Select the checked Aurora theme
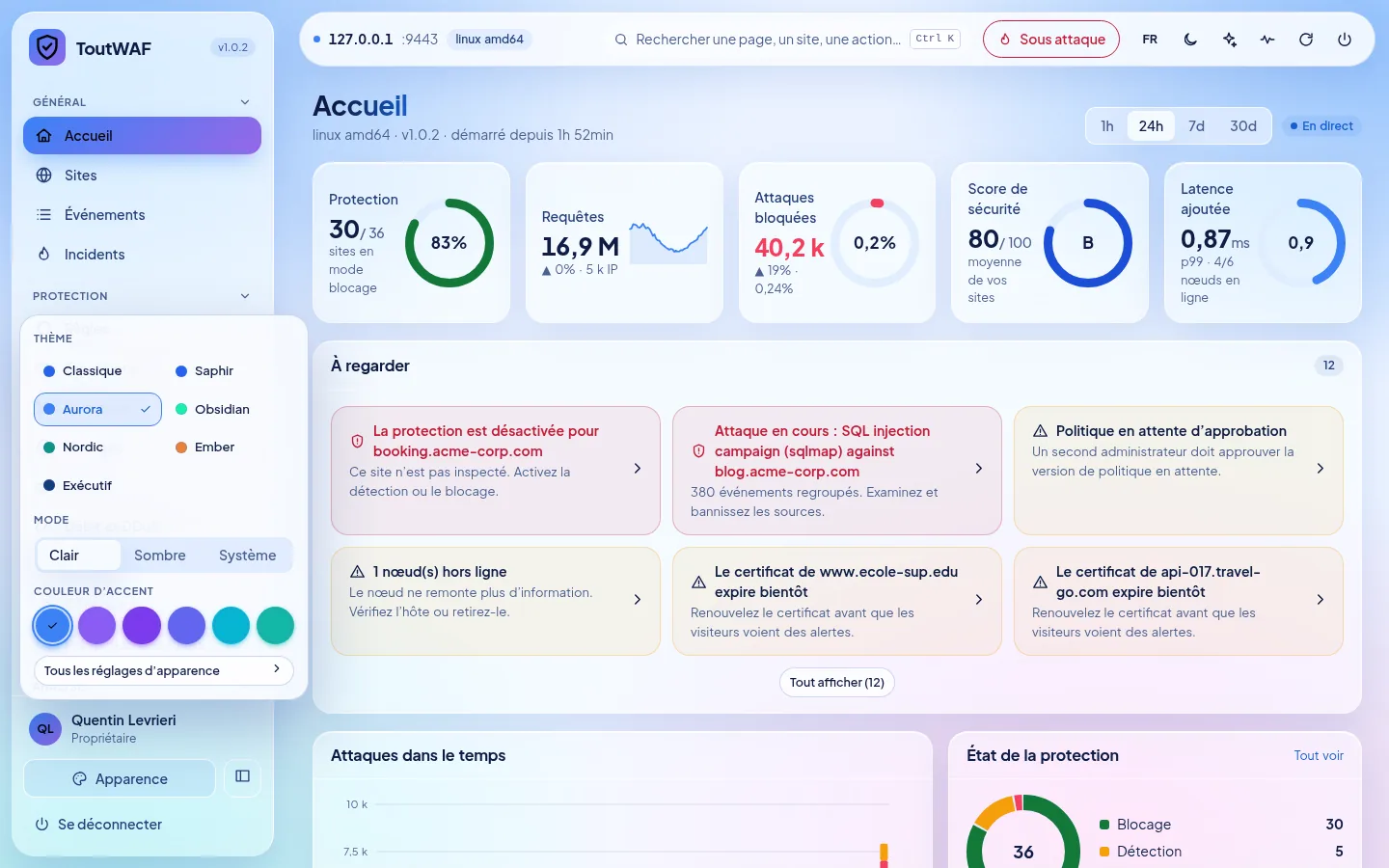The image size is (1389, 868). click(x=97, y=409)
